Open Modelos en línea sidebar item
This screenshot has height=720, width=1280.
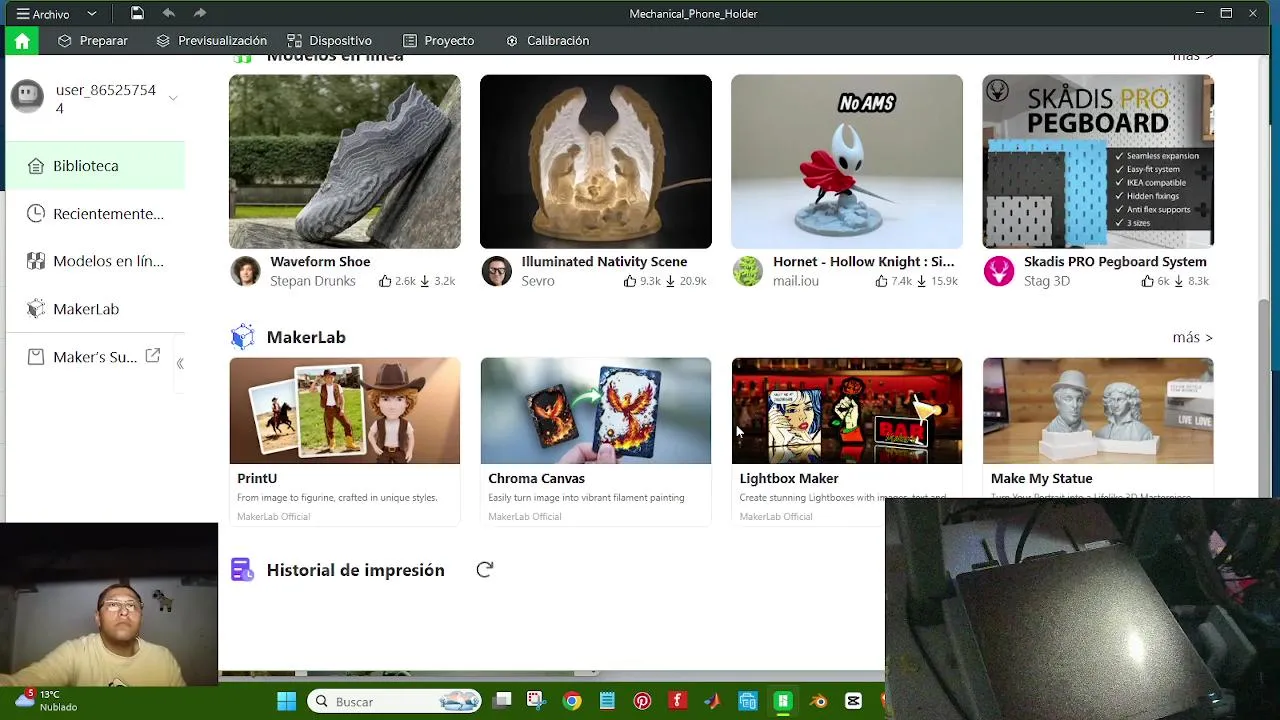(95, 261)
